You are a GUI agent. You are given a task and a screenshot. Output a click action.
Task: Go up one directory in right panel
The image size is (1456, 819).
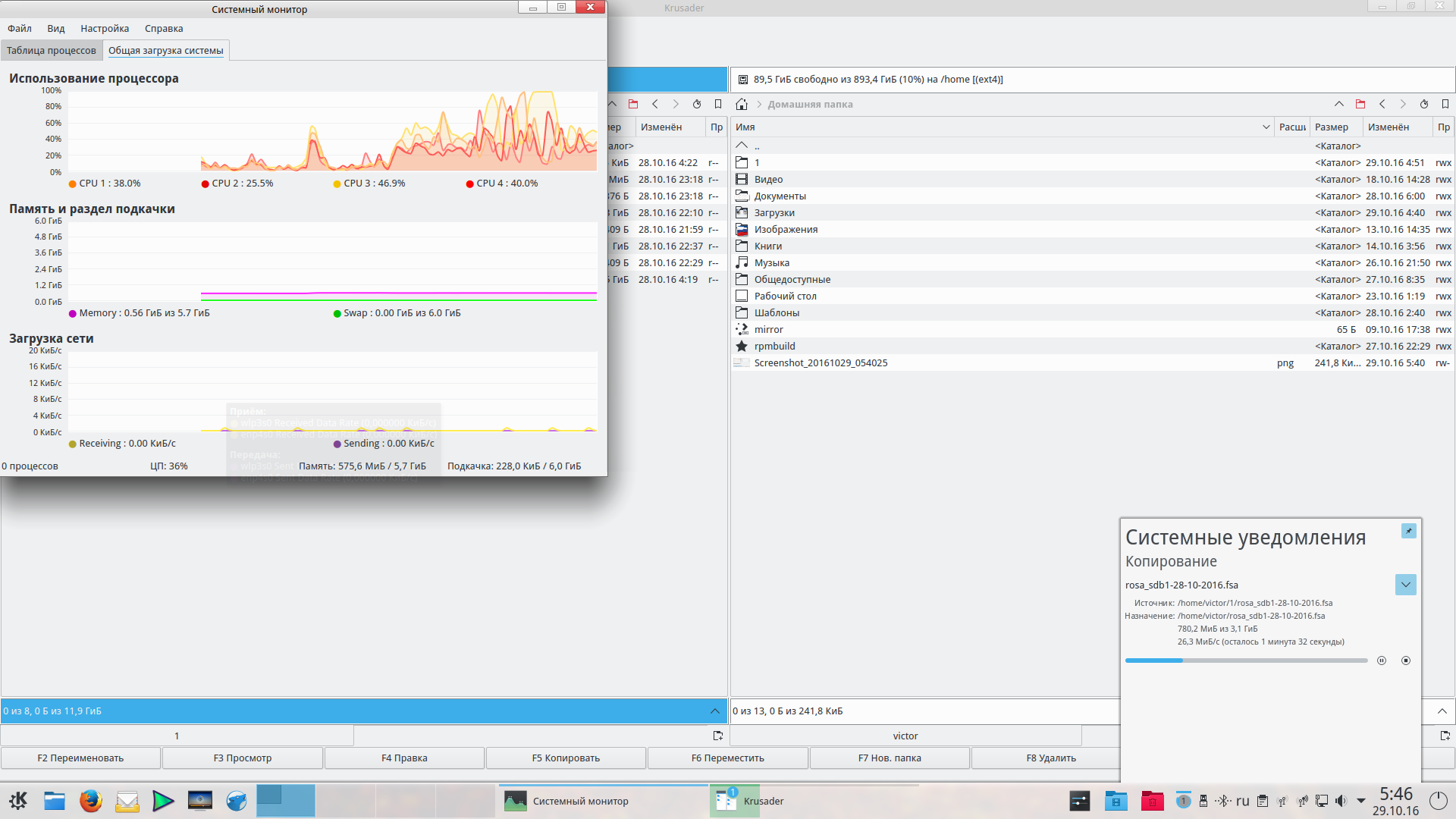click(x=1338, y=104)
